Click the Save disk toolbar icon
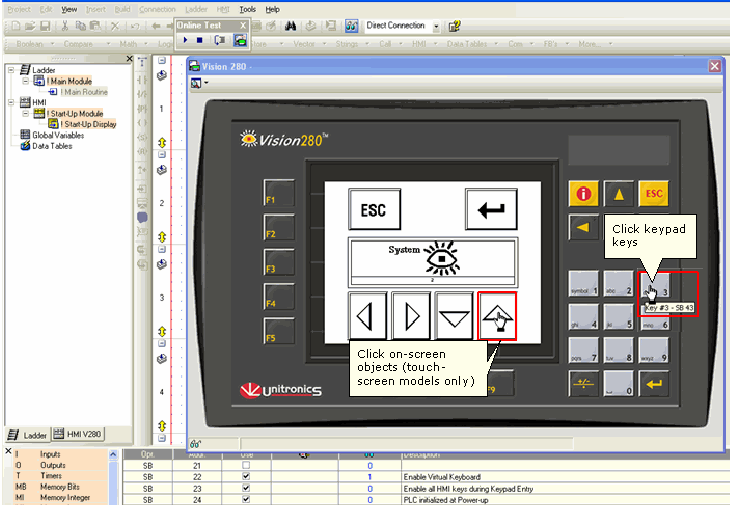 coord(45,26)
